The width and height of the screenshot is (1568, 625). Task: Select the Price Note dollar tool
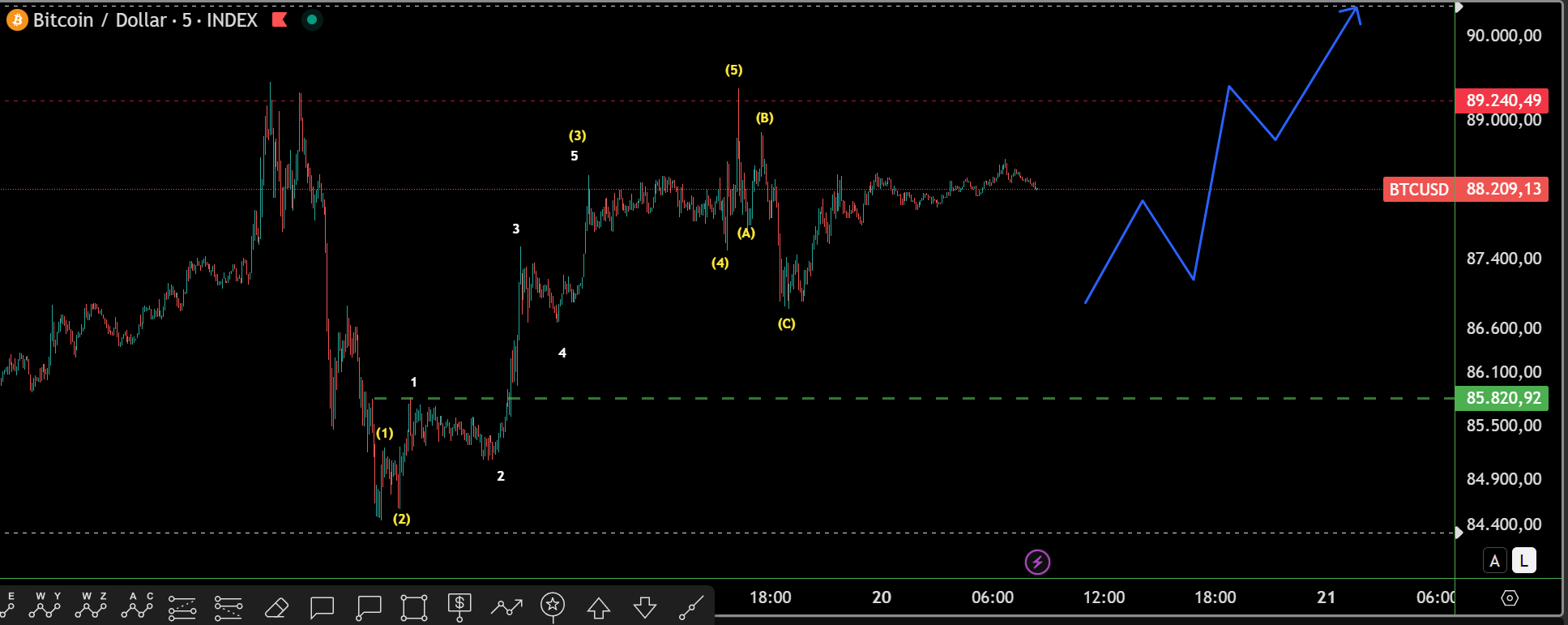459,606
